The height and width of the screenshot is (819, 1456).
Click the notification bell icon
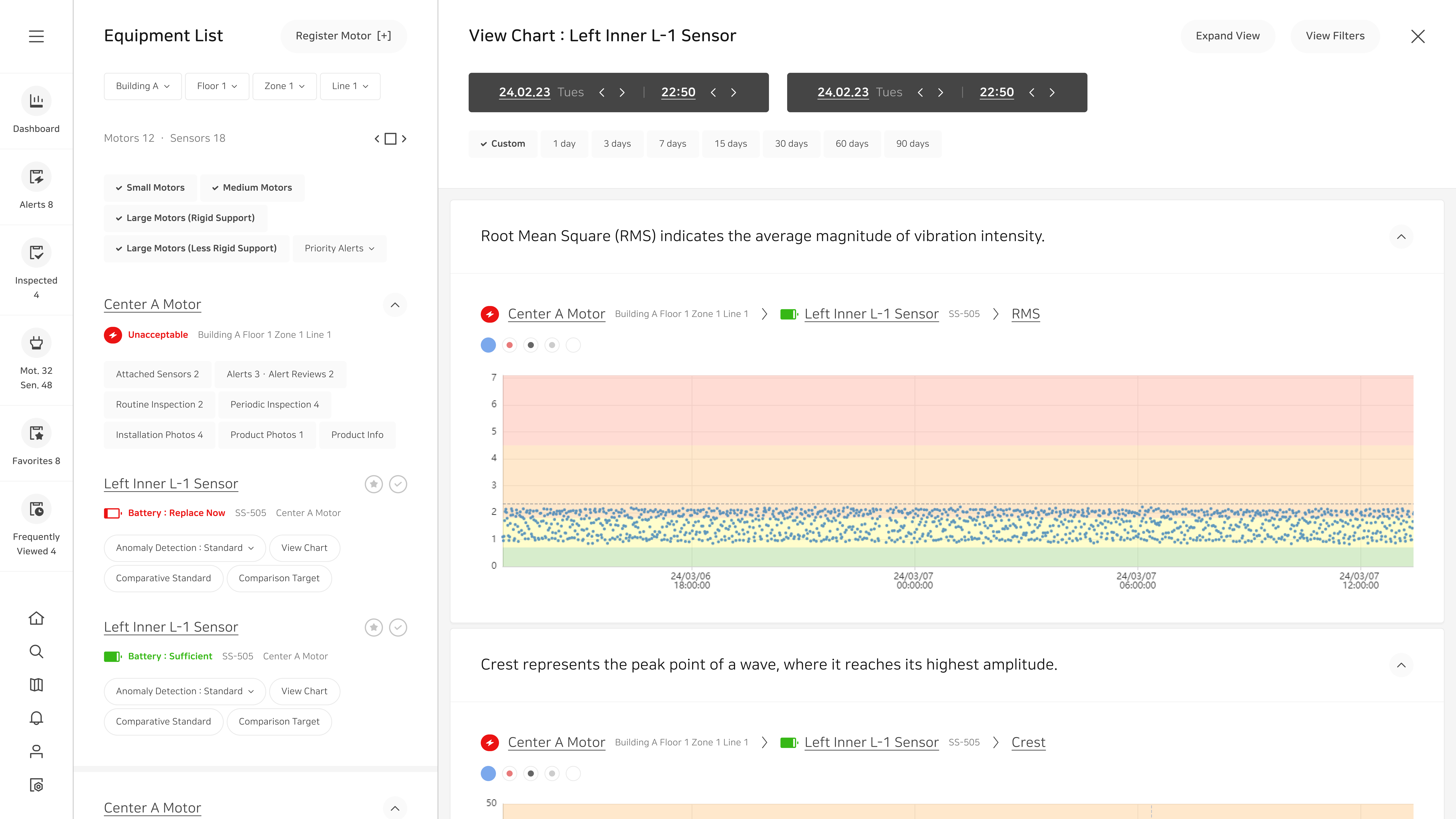[x=36, y=718]
